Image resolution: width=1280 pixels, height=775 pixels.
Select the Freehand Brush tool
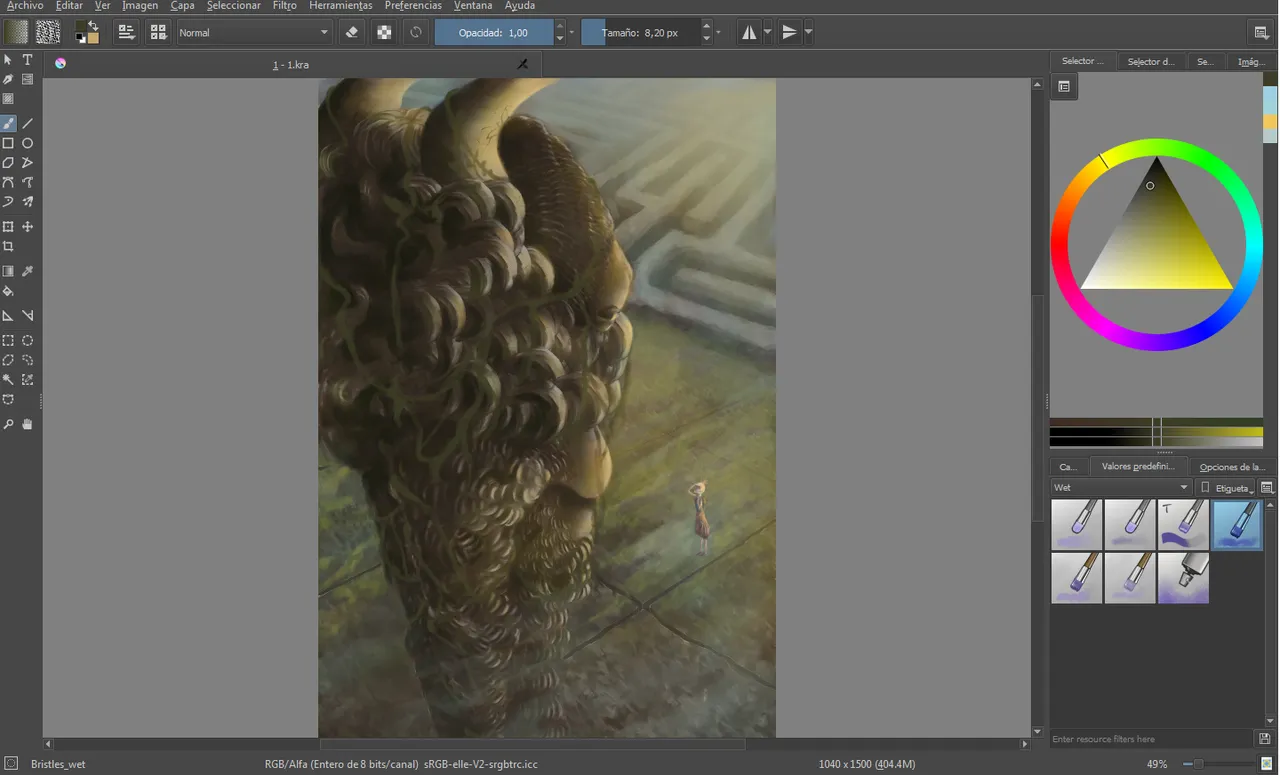(x=8, y=124)
